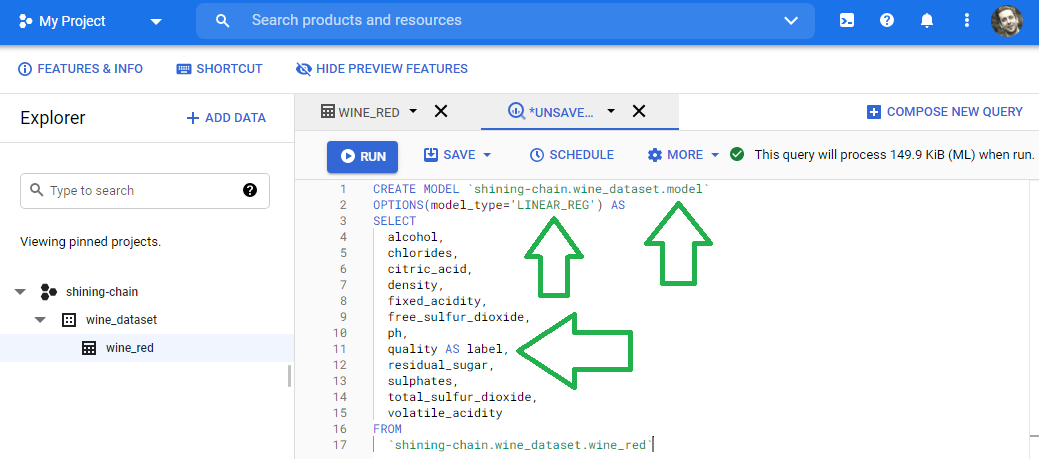Open the help question mark icon
This screenshot has height=459, width=1039.
887,21
